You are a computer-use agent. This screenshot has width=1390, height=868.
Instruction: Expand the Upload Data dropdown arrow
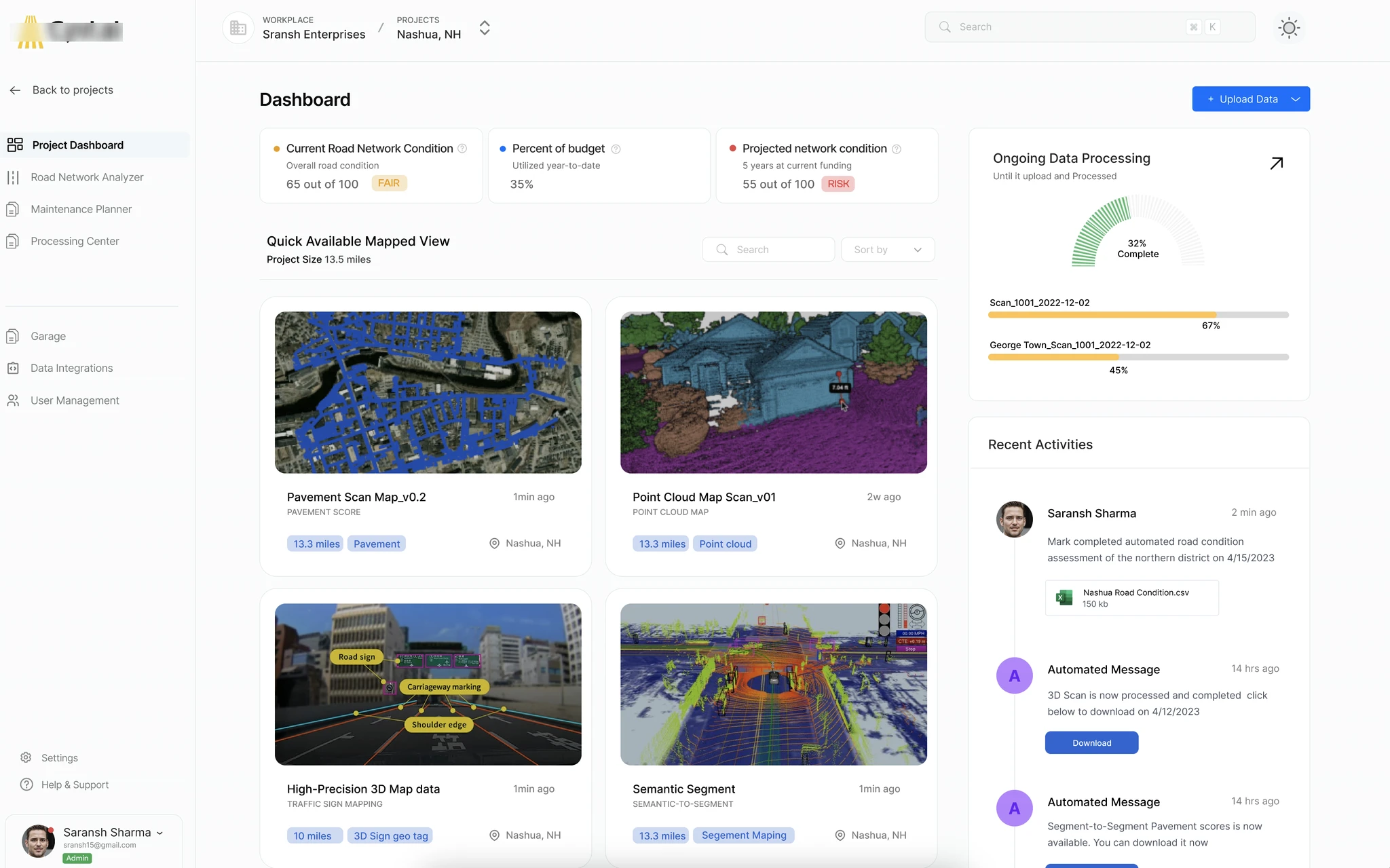tap(1295, 98)
